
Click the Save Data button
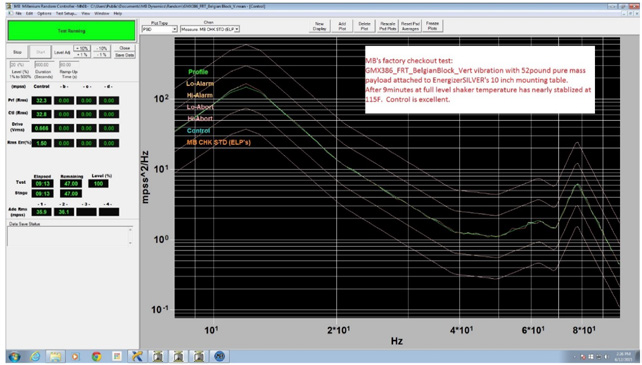tap(124, 55)
